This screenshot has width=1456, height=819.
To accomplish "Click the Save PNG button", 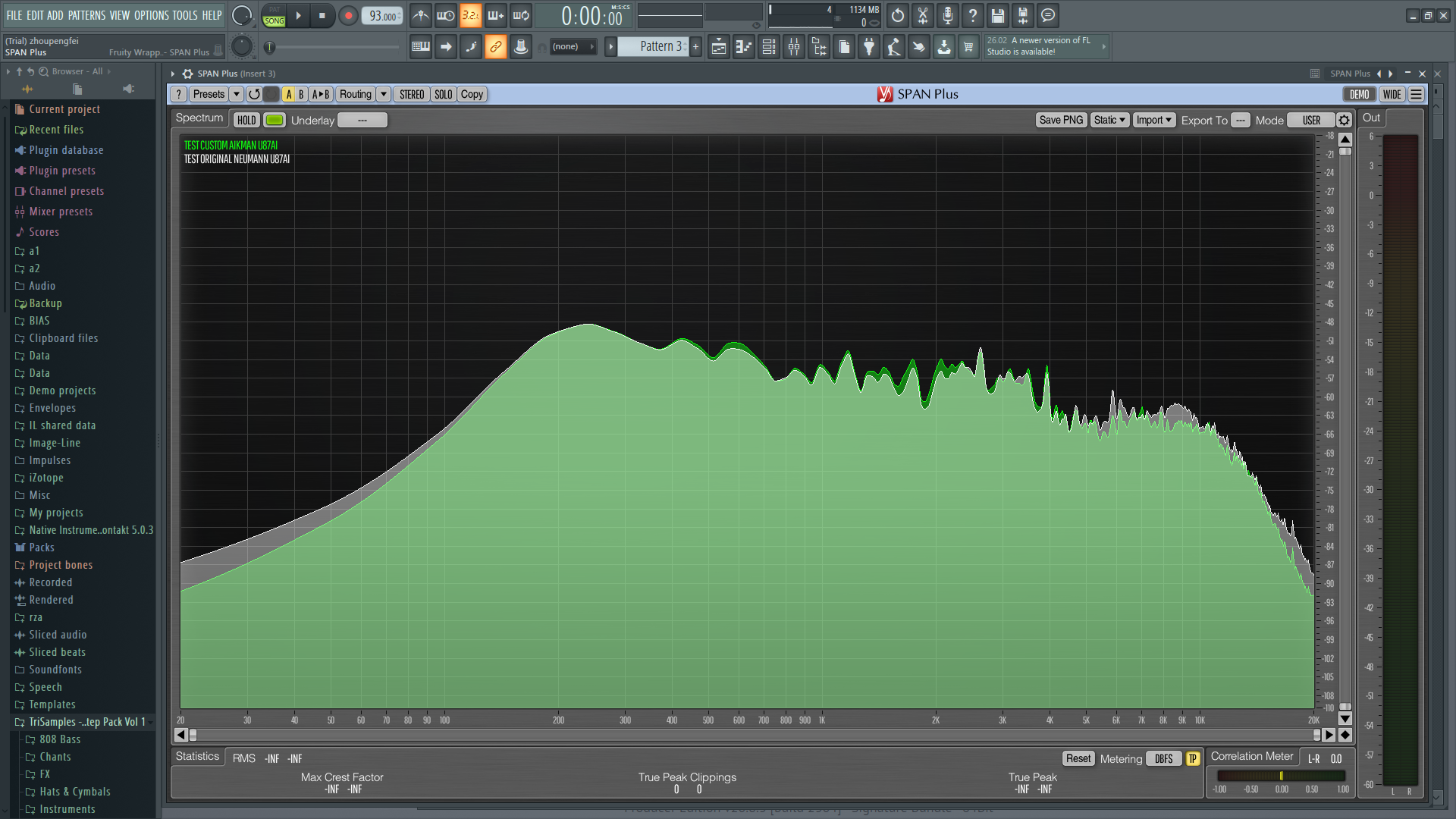I will click(1061, 120).
